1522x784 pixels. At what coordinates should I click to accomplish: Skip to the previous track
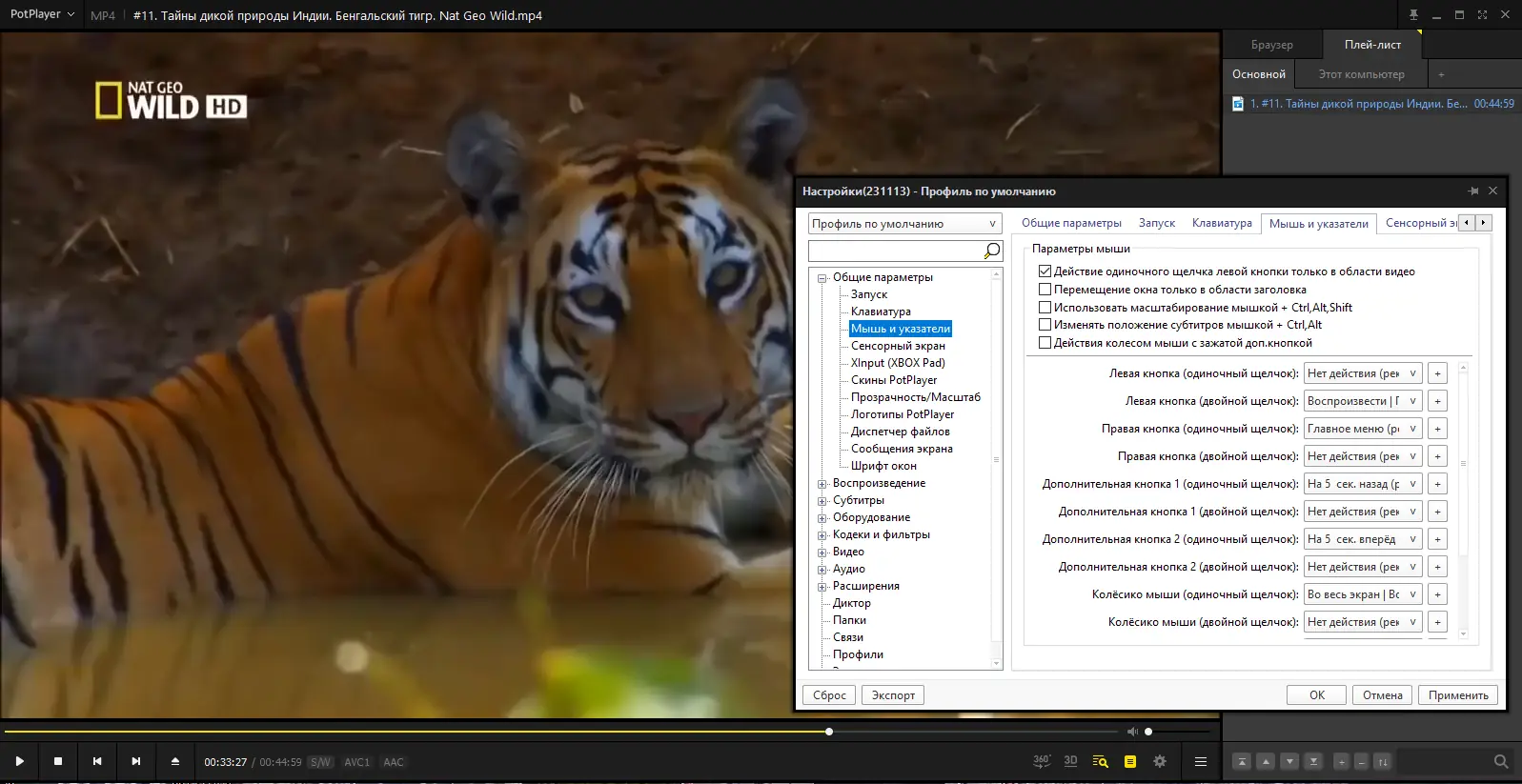tap(97, 761)
